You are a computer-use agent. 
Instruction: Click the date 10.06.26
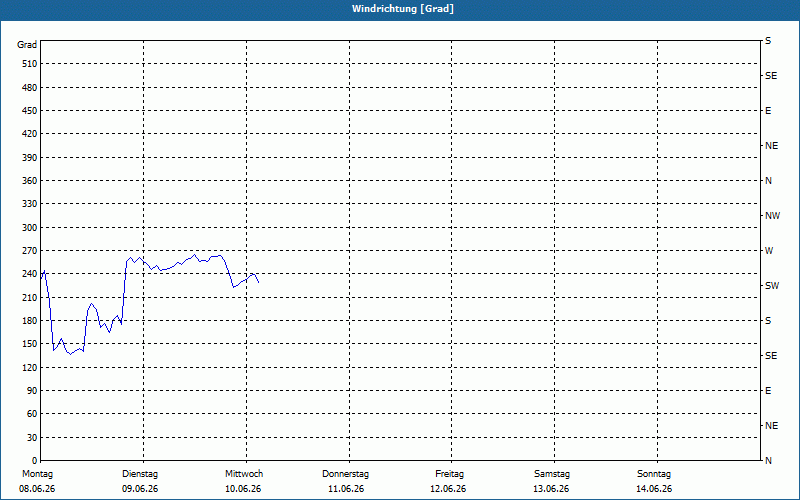[243, 489]
